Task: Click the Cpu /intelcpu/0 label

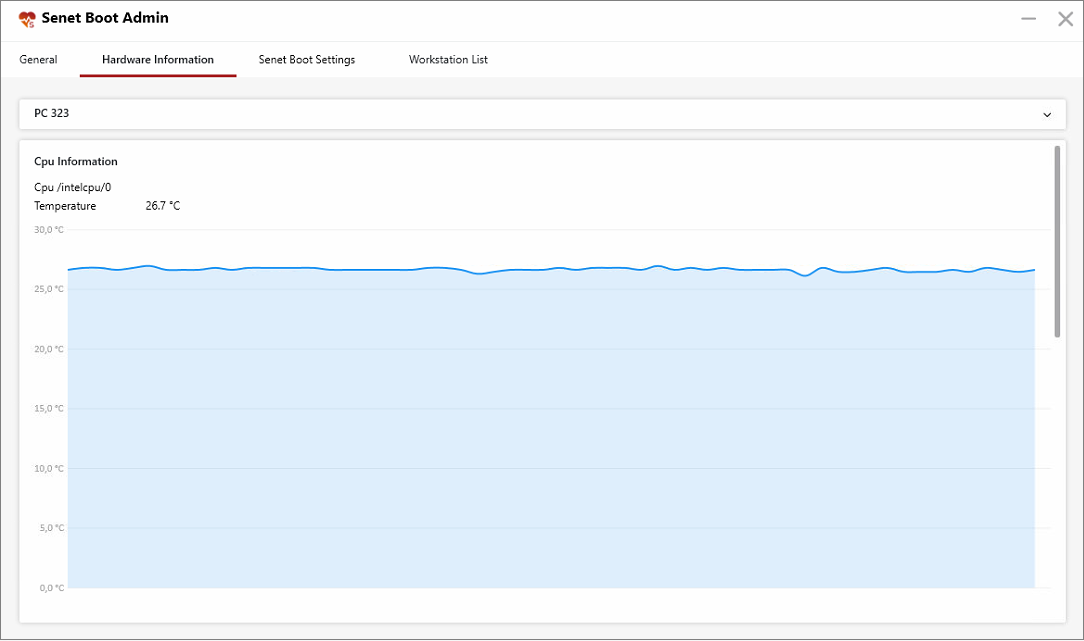Action: point(73,187)
